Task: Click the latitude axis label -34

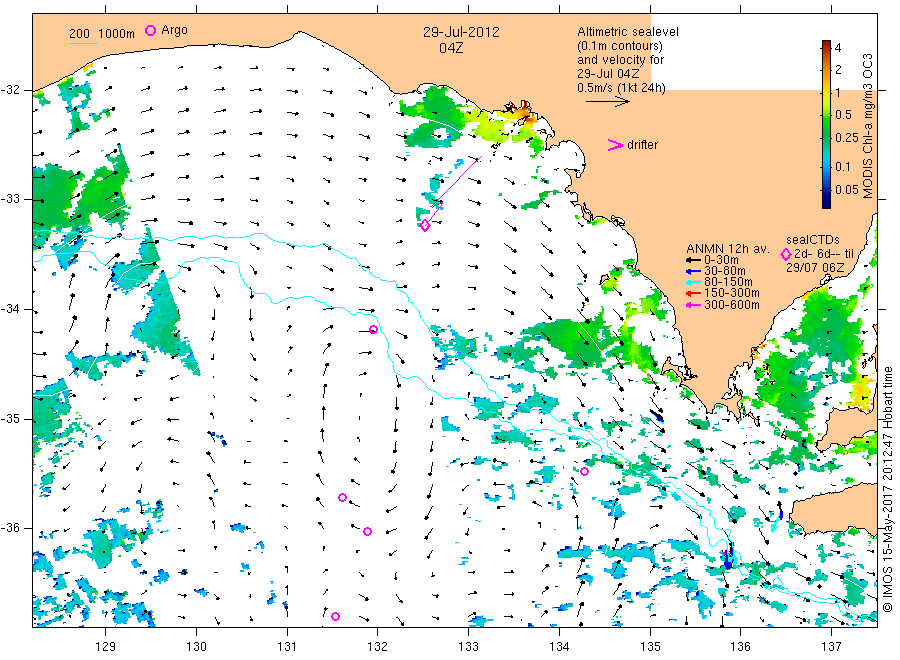Action: pos(10,309)
